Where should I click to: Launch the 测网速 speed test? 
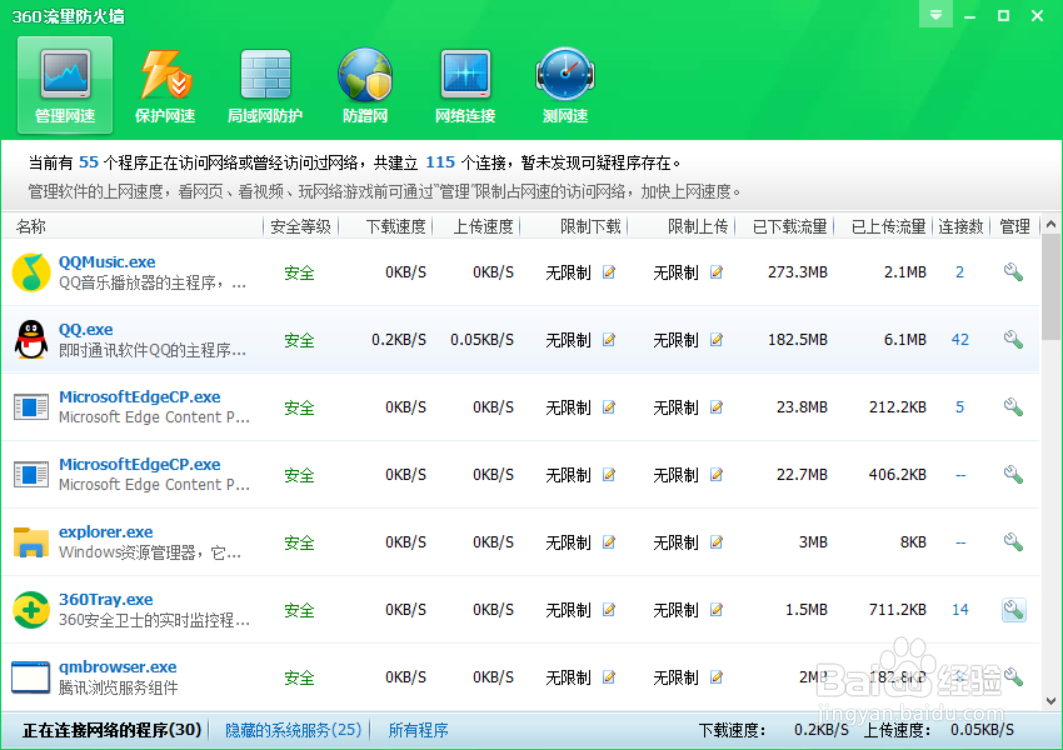tap(565, 85)
